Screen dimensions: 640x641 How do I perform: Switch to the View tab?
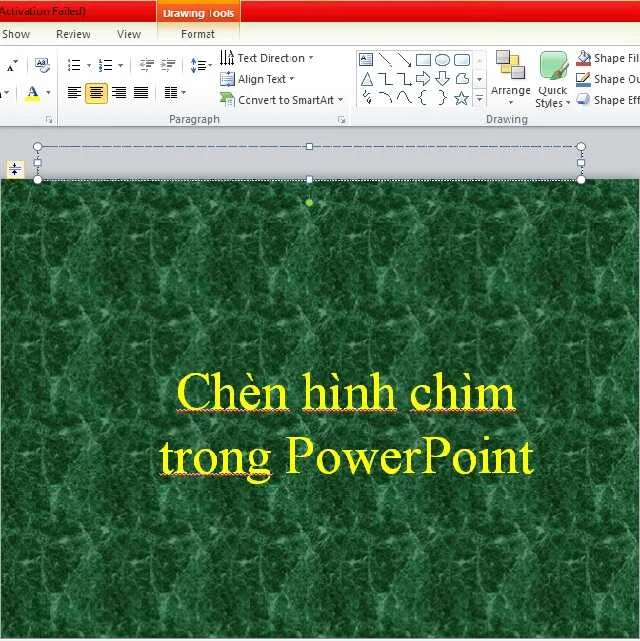(129, 34)
